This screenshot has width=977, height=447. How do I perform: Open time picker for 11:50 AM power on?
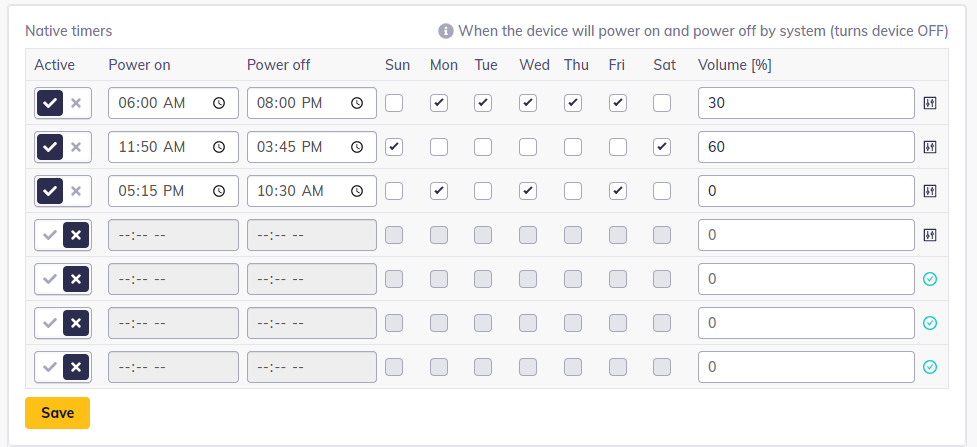pos(219,147)
